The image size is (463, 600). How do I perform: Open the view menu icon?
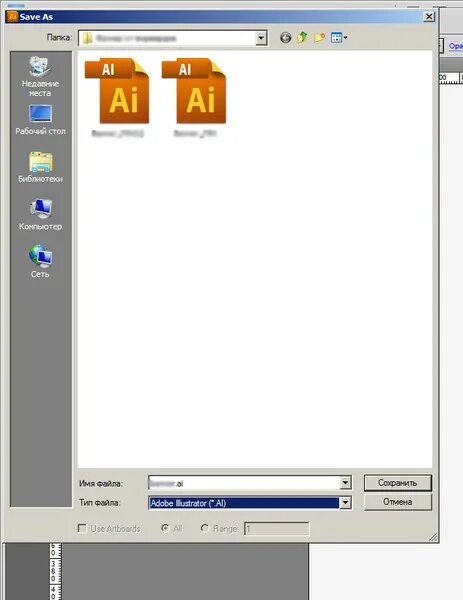click(x=339, y=38)
